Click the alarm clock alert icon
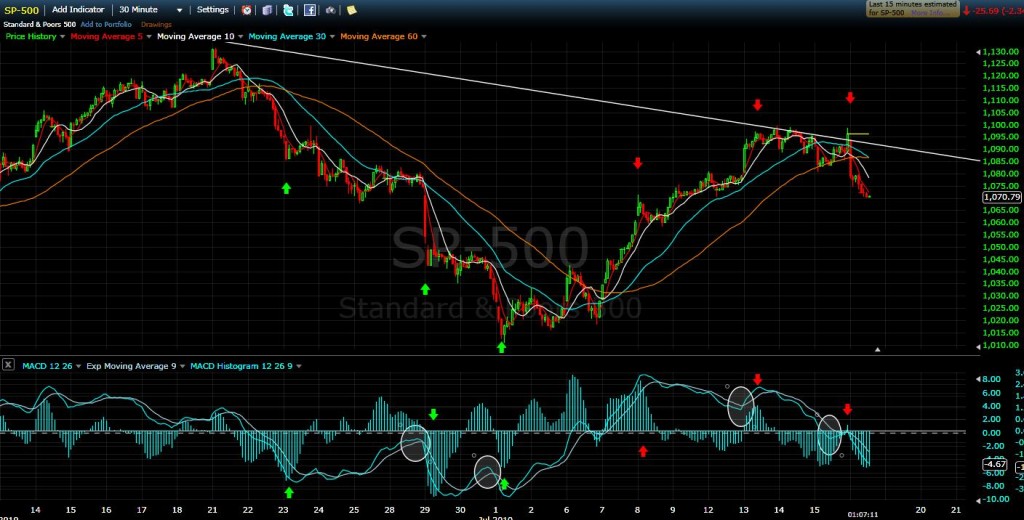 tap(246, 10)
